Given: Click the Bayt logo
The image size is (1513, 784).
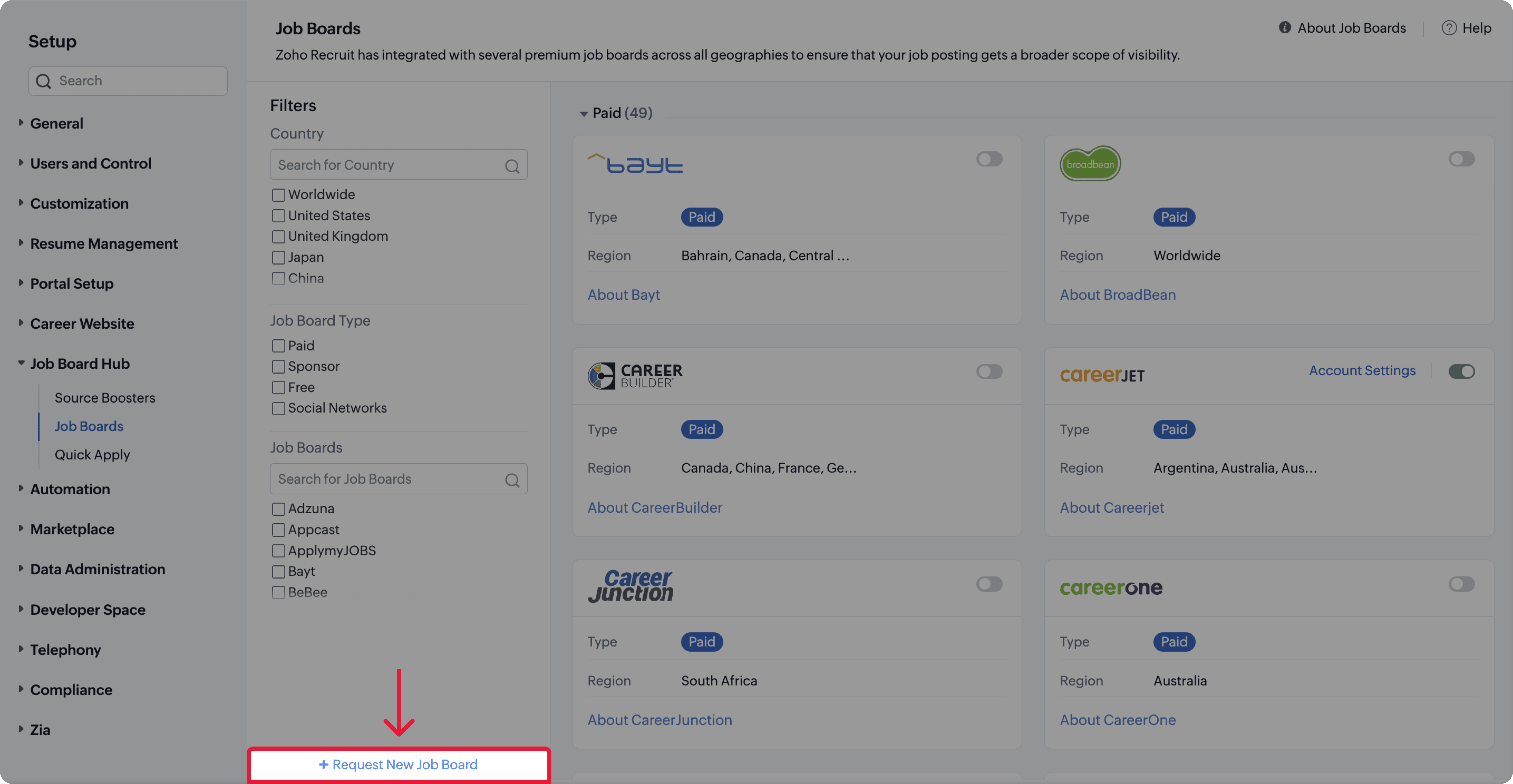Looking at the screenshot, I should pos(635,164).
